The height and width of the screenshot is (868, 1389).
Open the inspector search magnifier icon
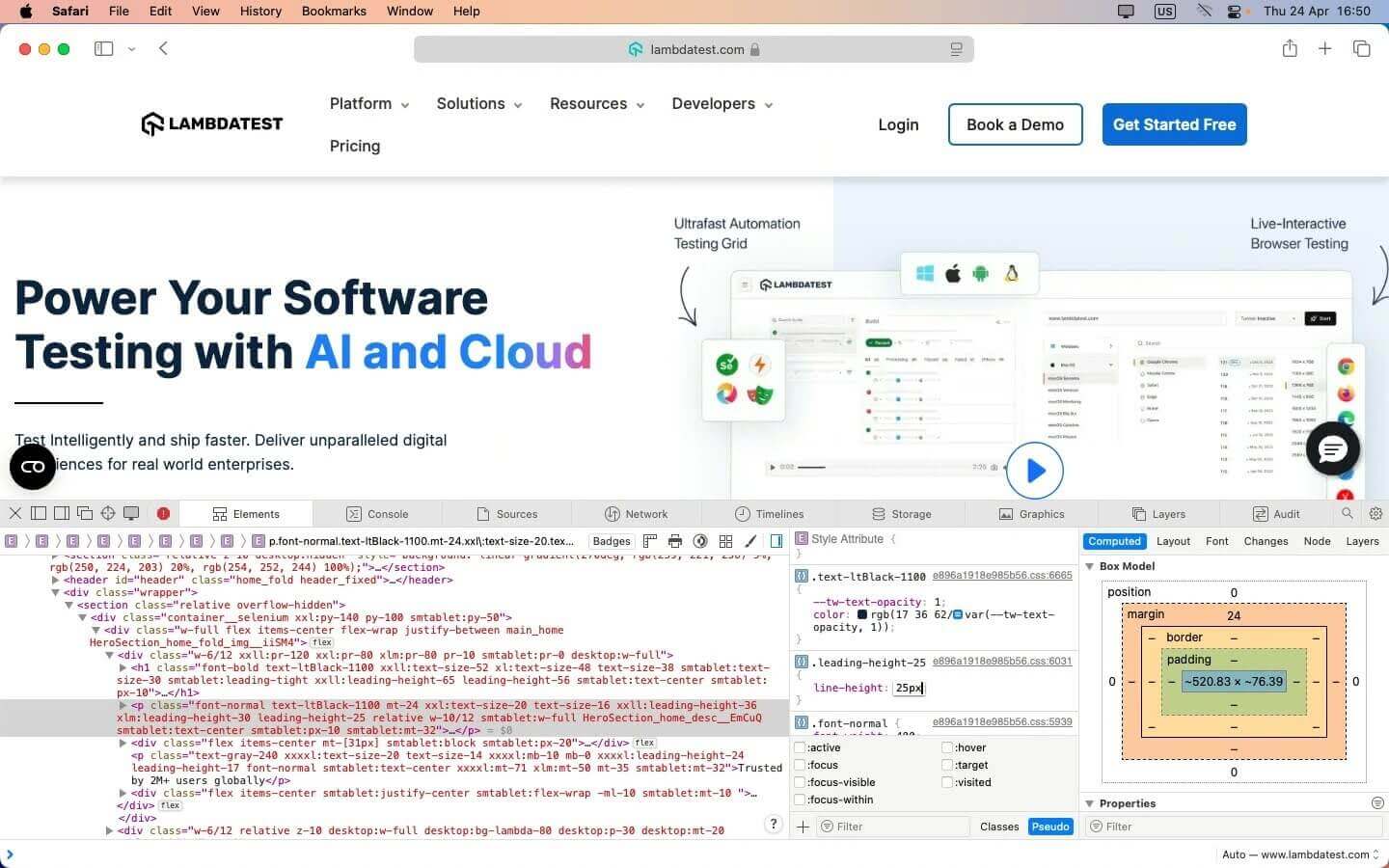pyautogui.click(x=1348, y=513)
